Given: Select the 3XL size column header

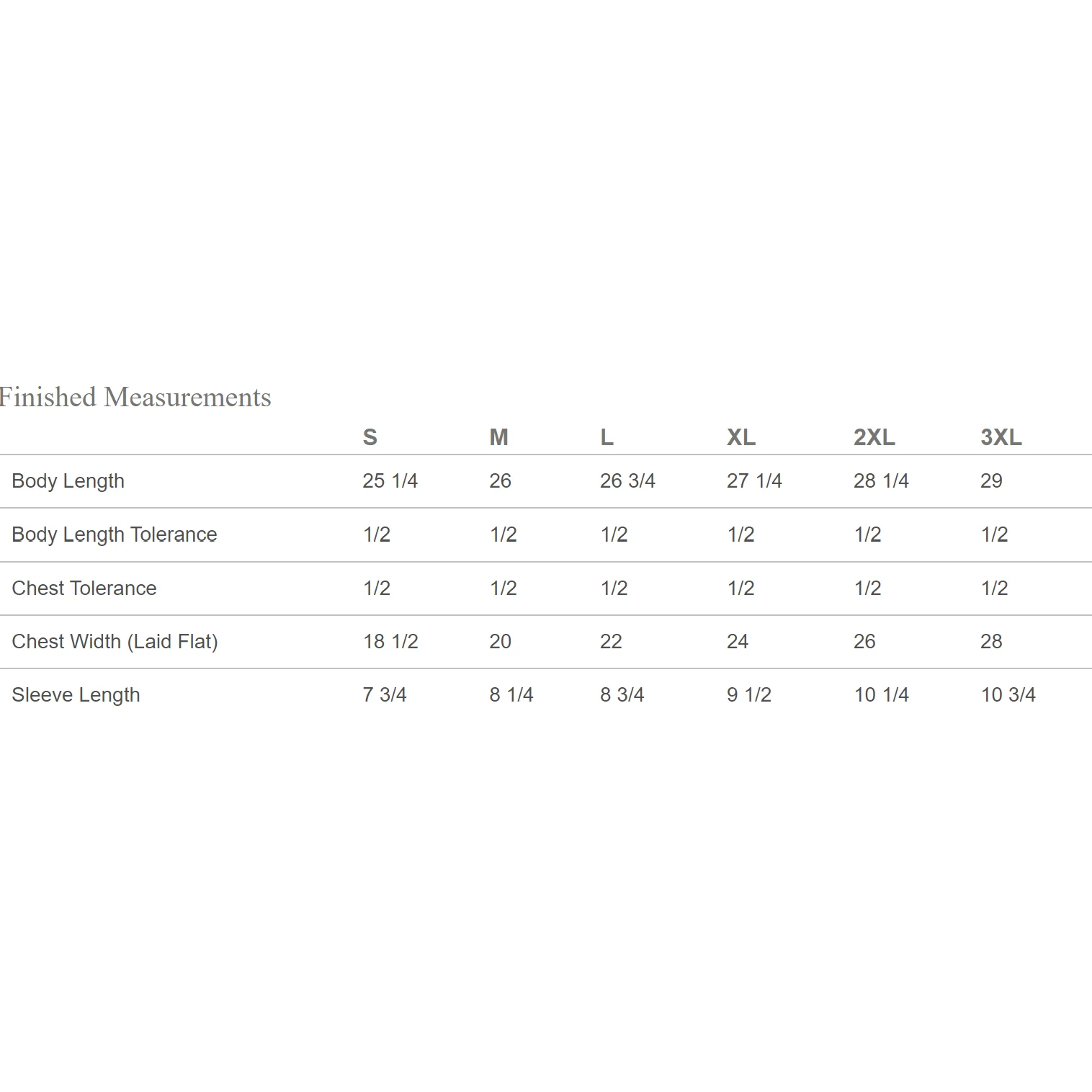Looking at the screenshot, I should [1001, 437].
